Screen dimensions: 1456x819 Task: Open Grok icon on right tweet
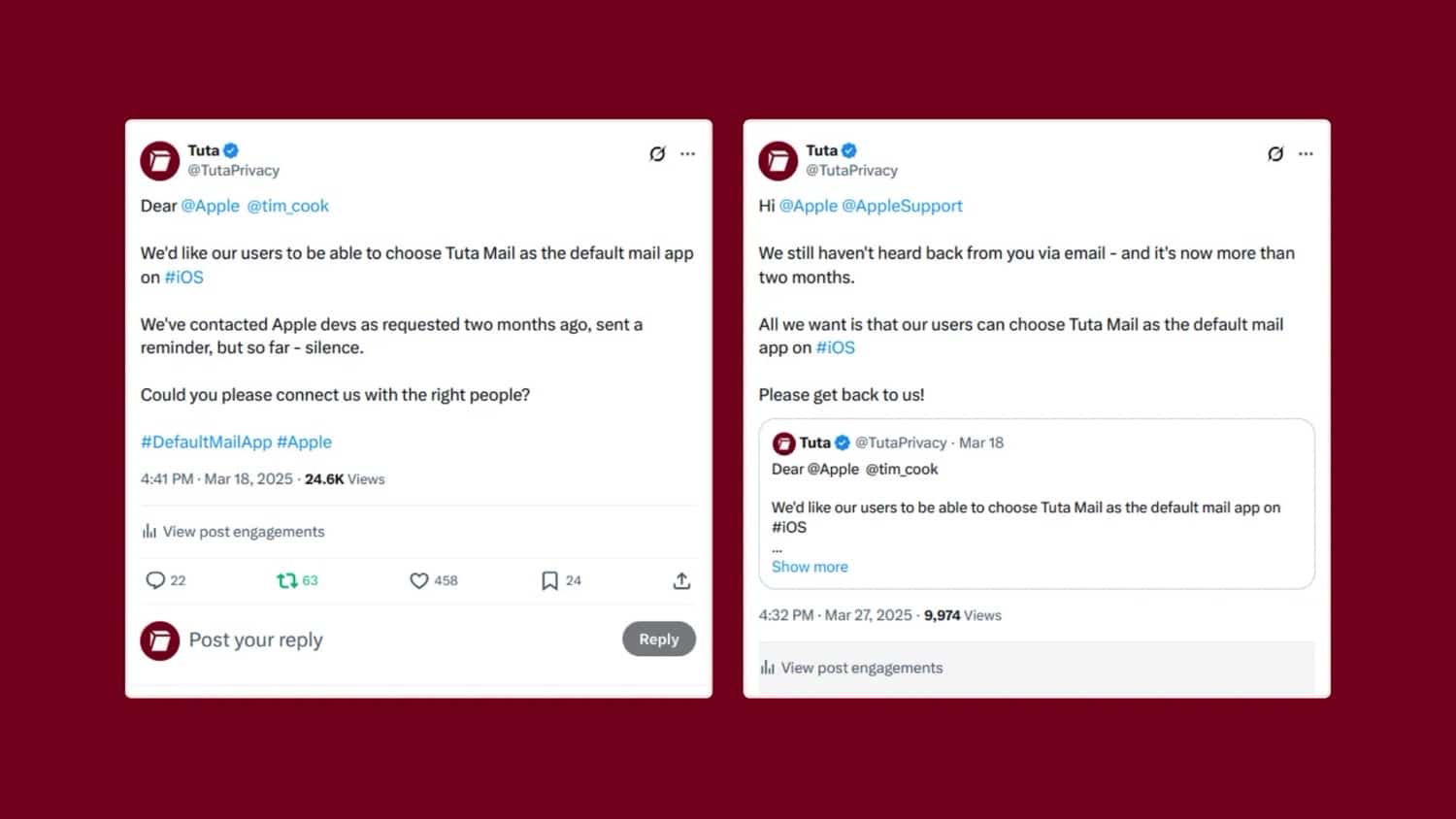[1275, 153]
